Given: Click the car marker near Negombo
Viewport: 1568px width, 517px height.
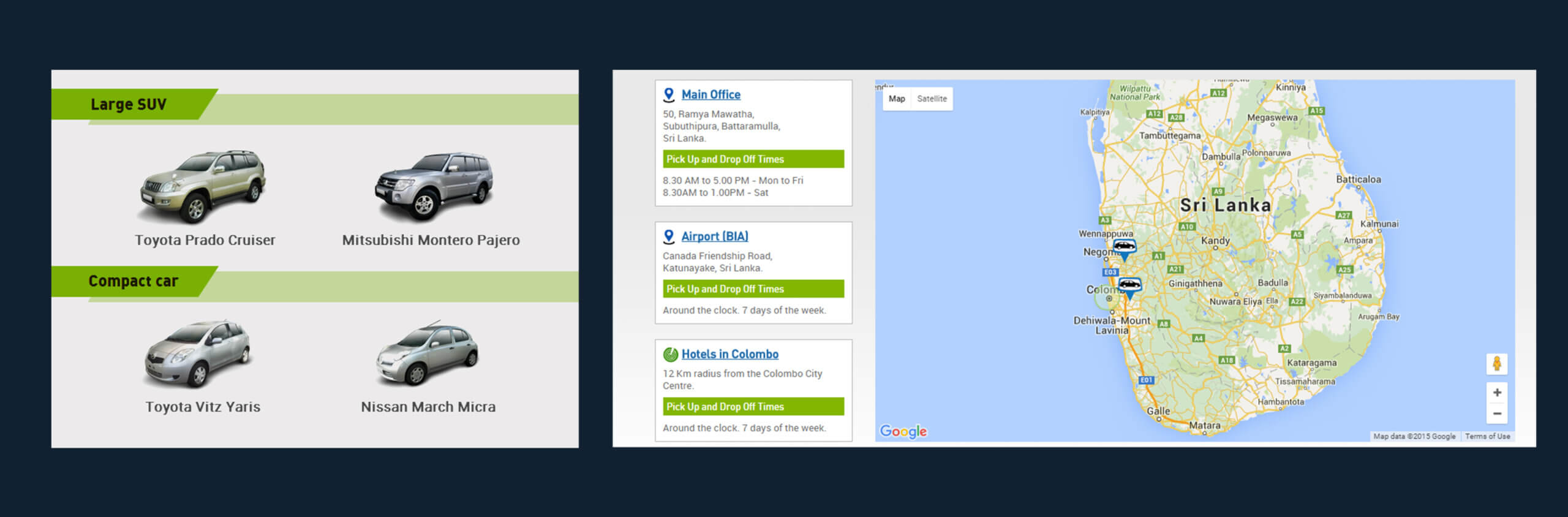Looking at the screenshot, I should click(1124, 247).
